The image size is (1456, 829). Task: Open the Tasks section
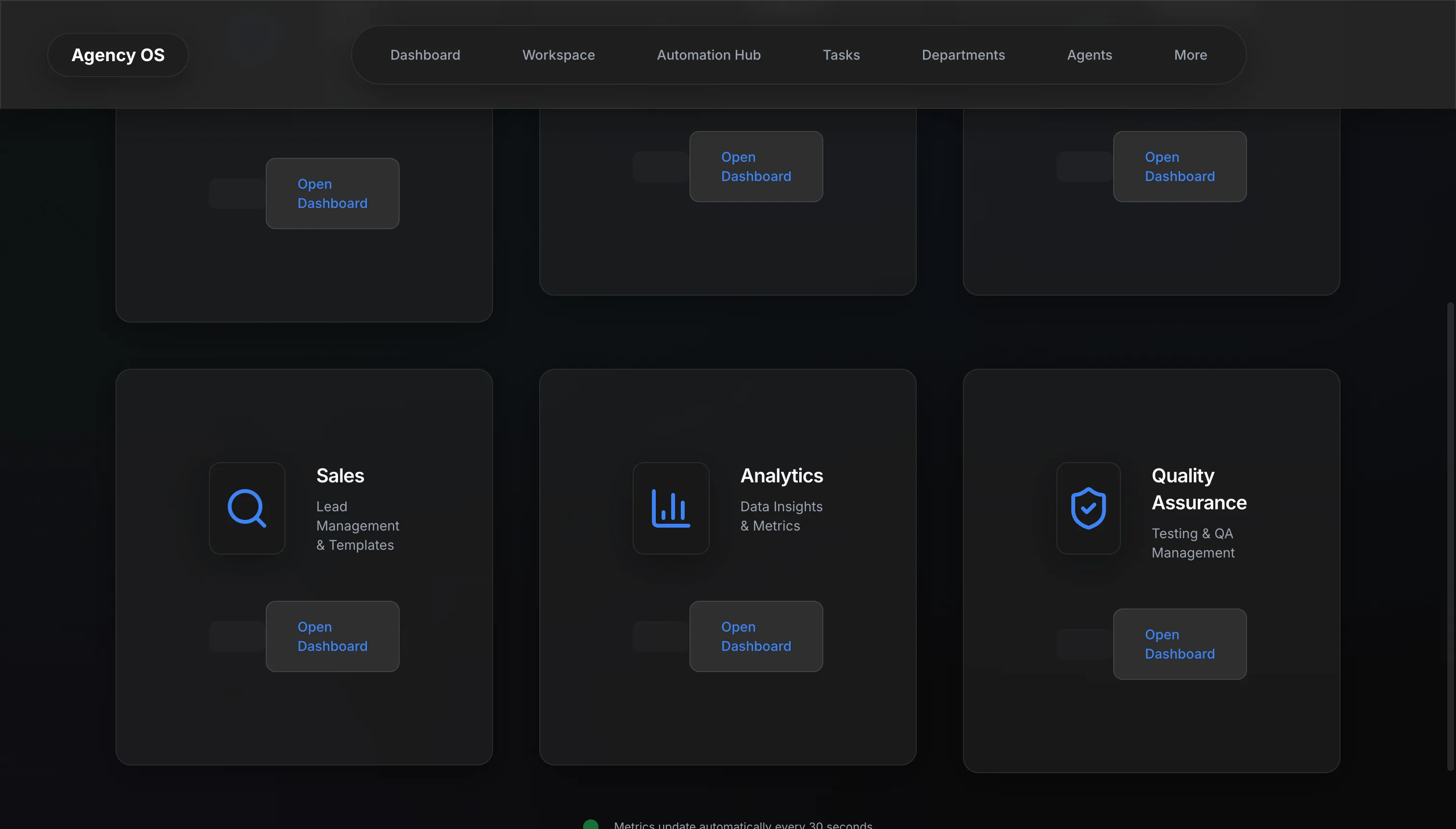841,55
